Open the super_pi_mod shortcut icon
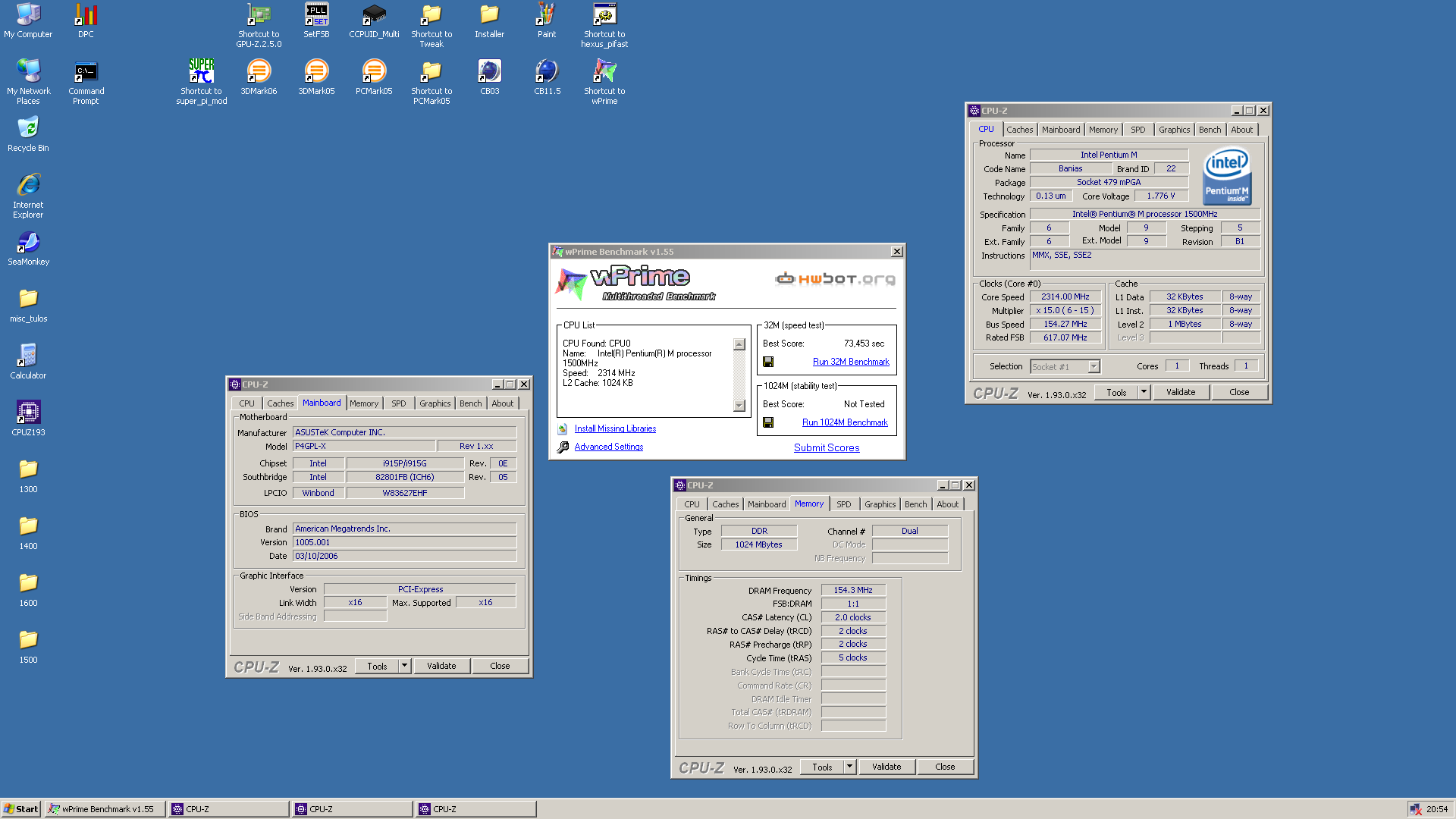 click(x=201, y=82)
